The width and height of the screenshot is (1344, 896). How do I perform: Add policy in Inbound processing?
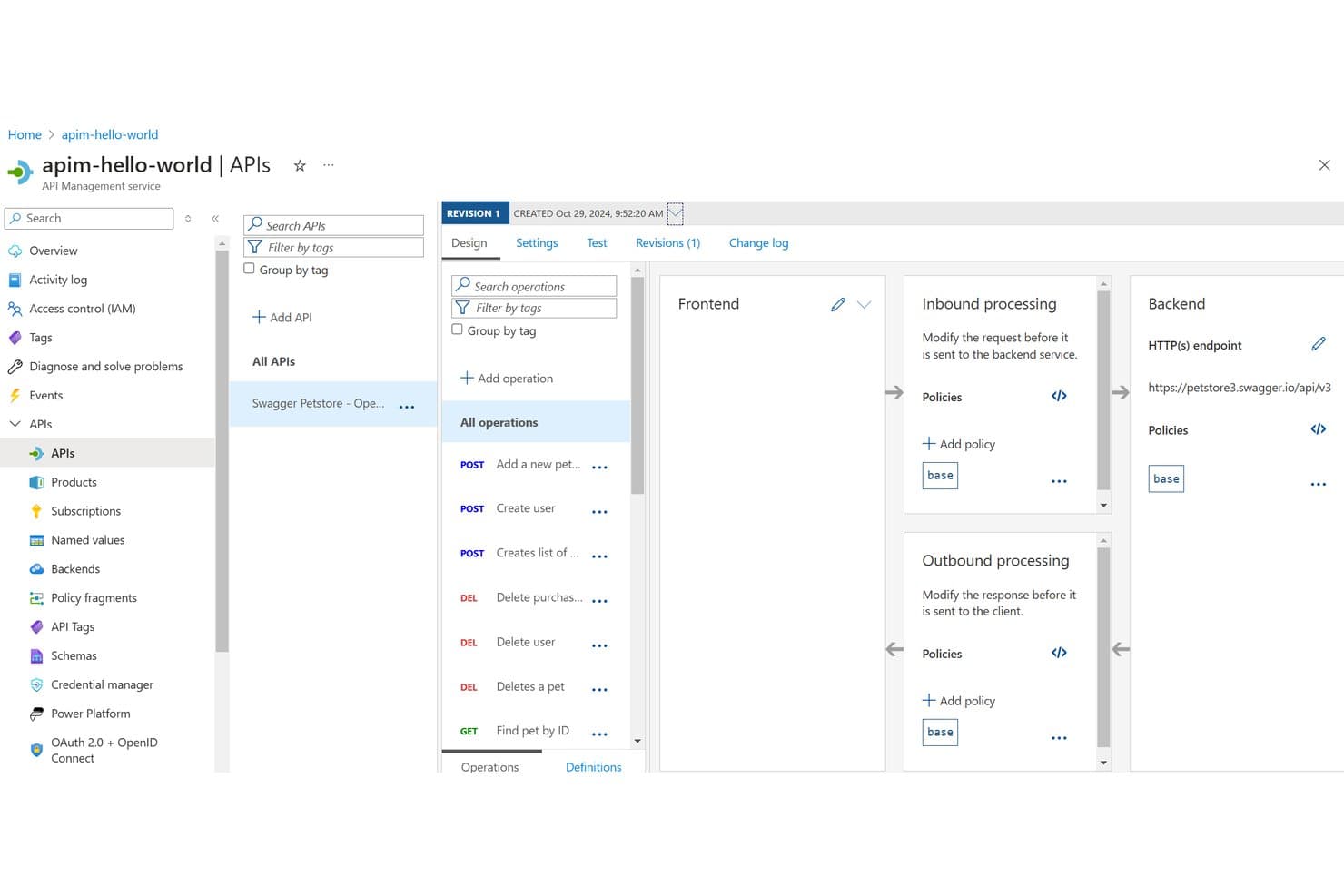click(x=958, y=444)
